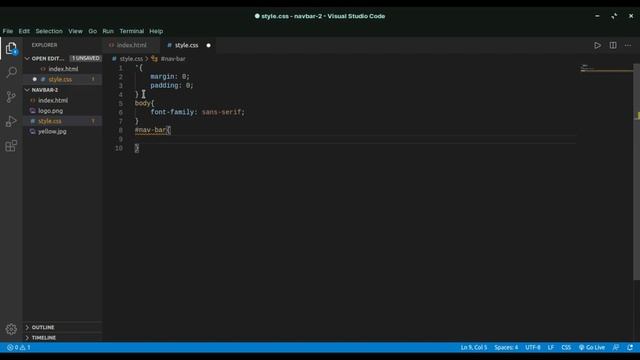
Task: Split the editor to the right
Action: [x=613, y=45]
